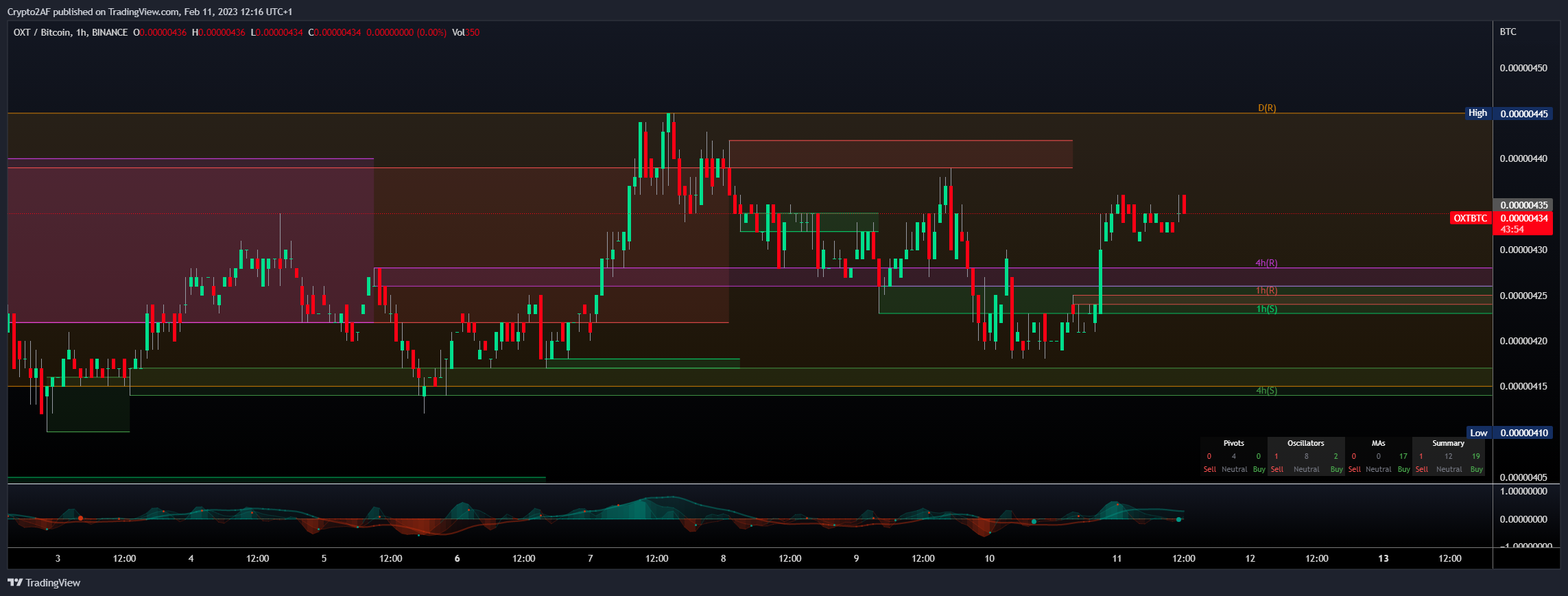
Task: Click the BTC currency label
Action: point(1508,32)
